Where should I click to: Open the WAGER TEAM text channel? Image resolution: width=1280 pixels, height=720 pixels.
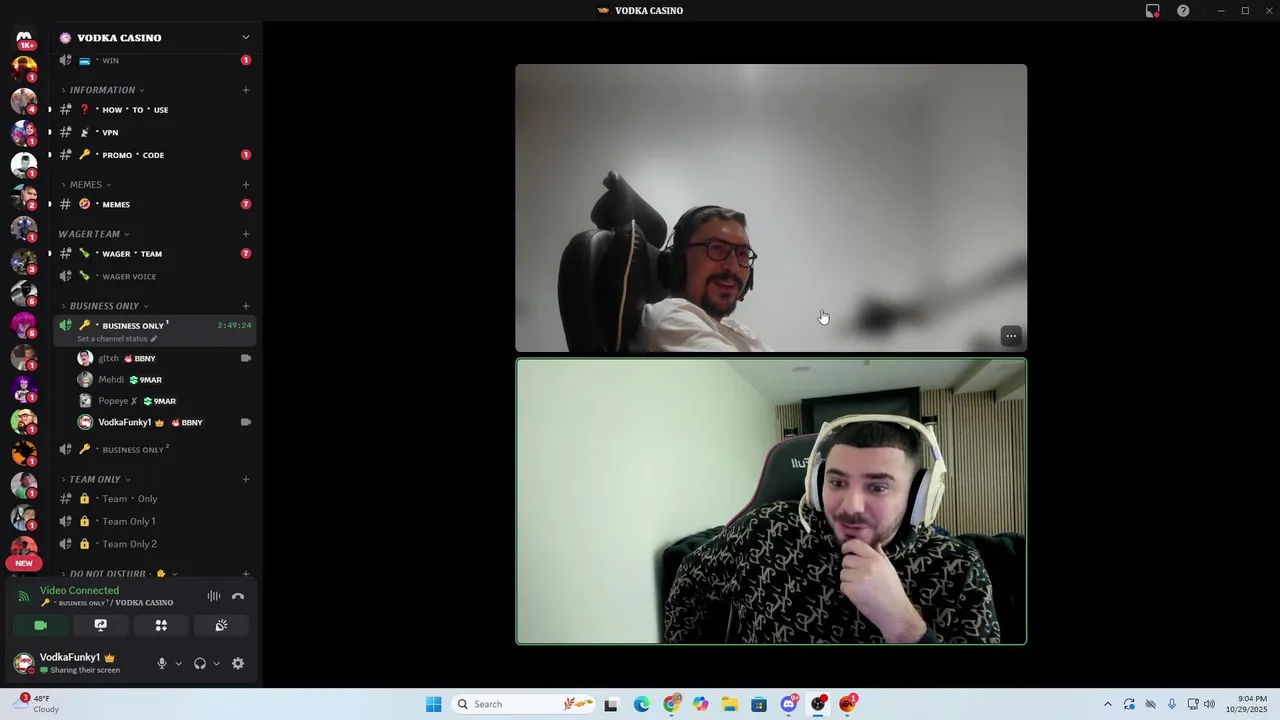[155, 253]
